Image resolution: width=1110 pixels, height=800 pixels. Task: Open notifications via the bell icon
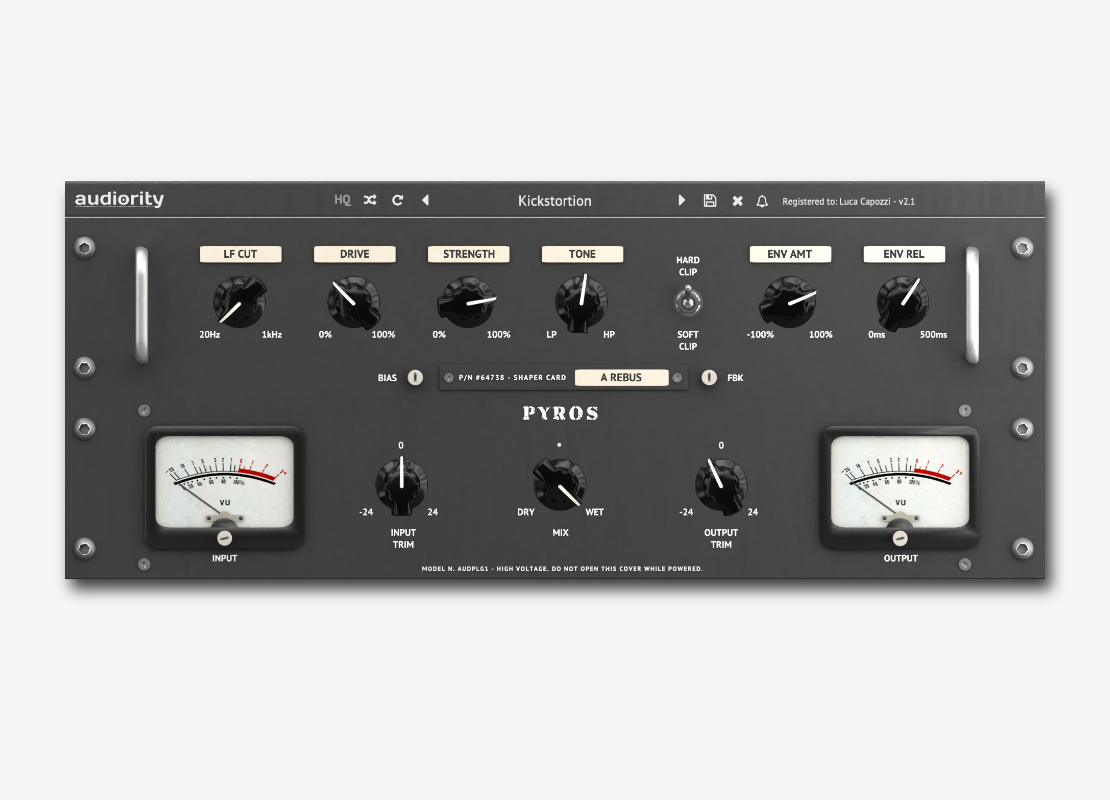pyautogui.click(x=761, y=200)
